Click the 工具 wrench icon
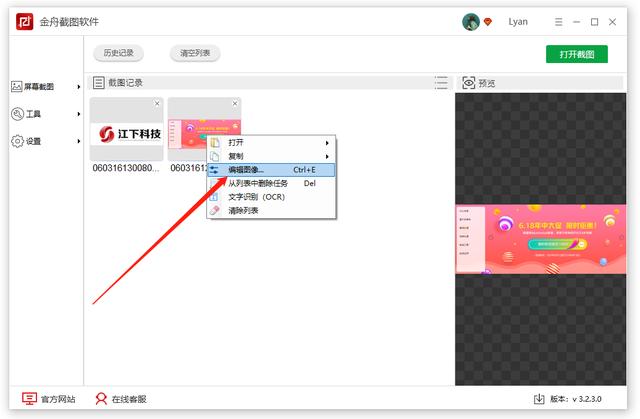Viewport: 640px width, 419px height. tap(17, 114)
